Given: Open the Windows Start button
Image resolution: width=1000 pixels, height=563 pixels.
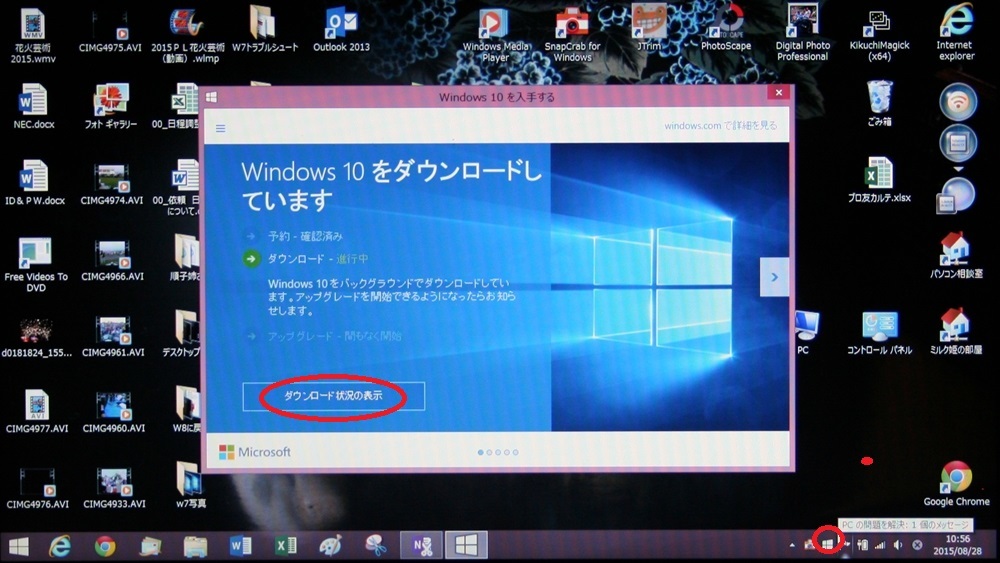Looking at the screenshot, I should [x=19, y=546].
